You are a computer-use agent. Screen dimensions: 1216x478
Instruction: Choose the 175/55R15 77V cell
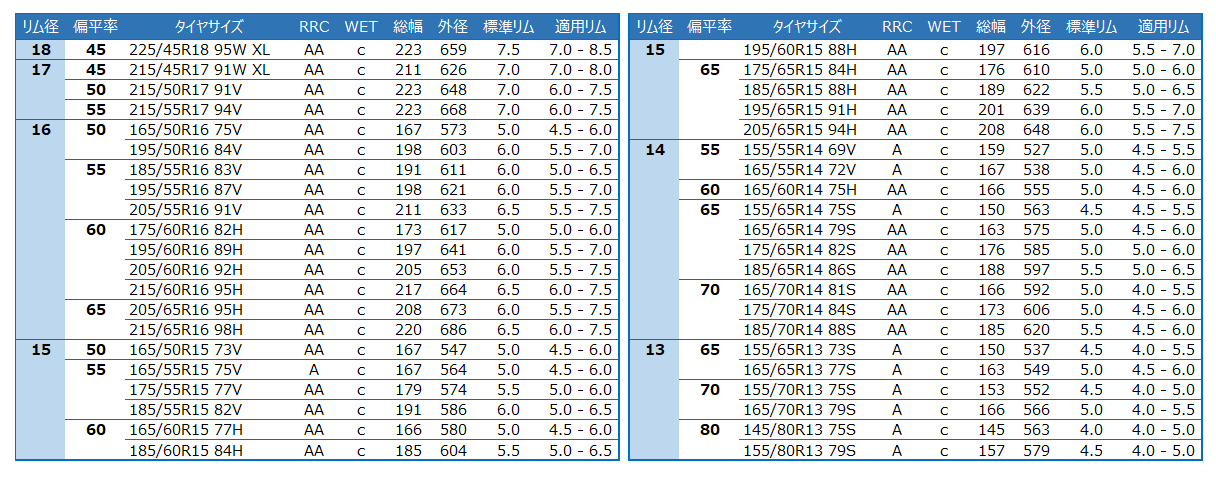(x=186, y=389)
